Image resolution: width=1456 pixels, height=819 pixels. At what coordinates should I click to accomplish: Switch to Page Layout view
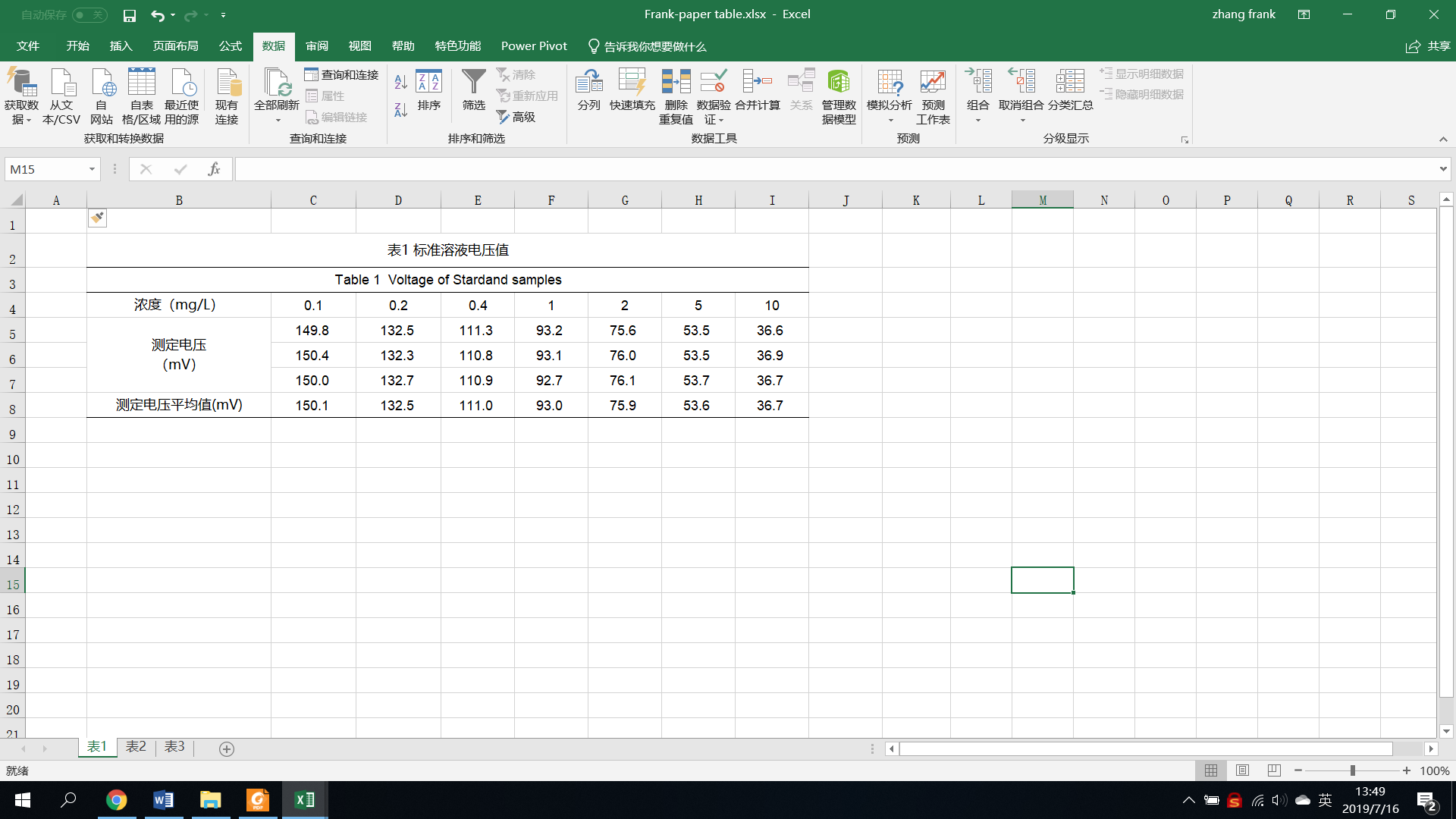[1242, 770]
